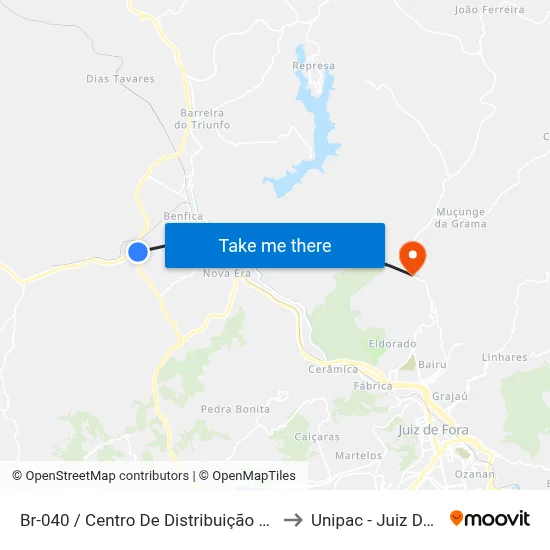550x550 pixels.
Task: Select the Br-040 / Centro De Distribuição origin text
Action: click(145, 520)
